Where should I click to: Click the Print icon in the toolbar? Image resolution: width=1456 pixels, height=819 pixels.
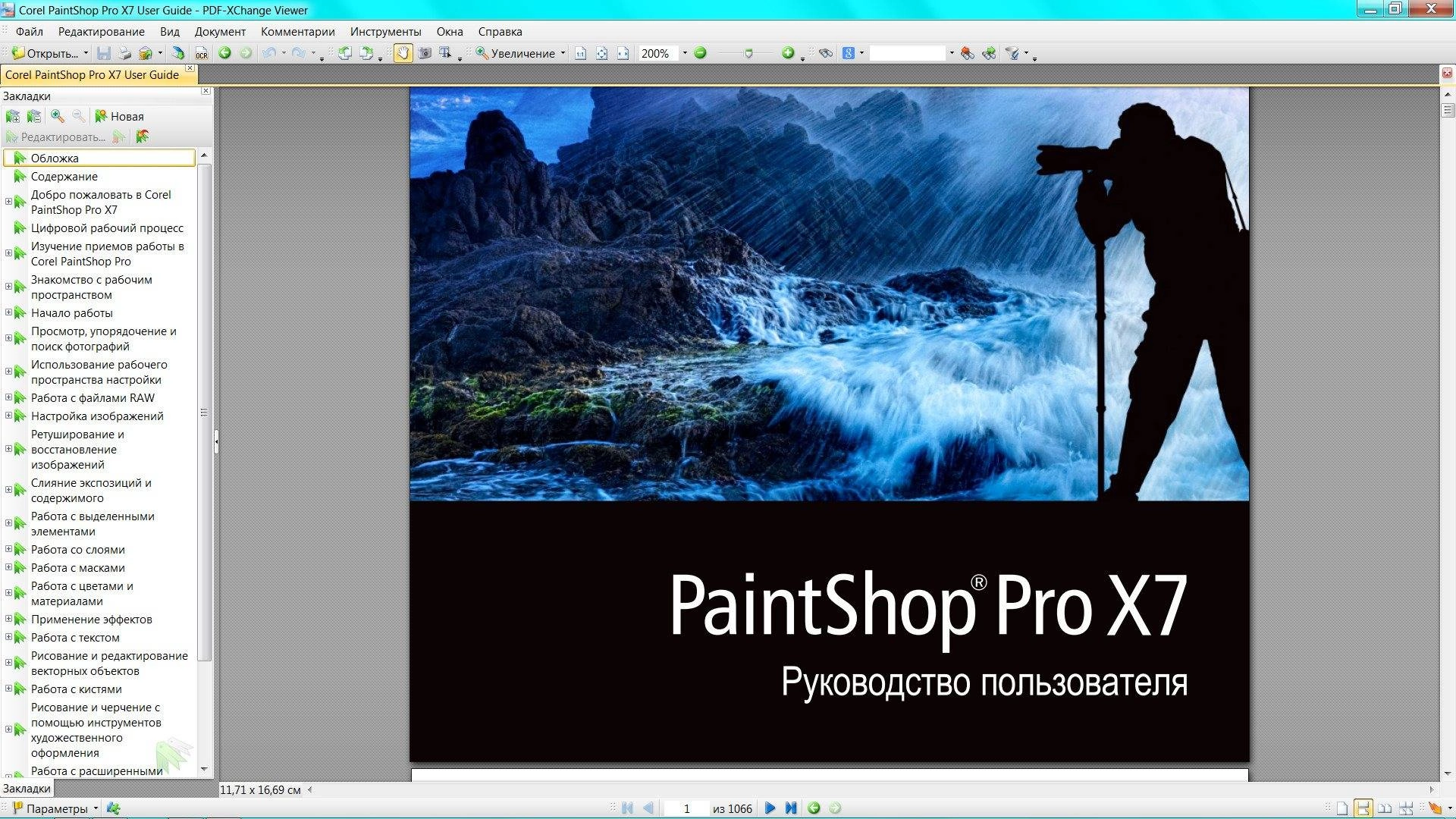(x=124, y=53)
